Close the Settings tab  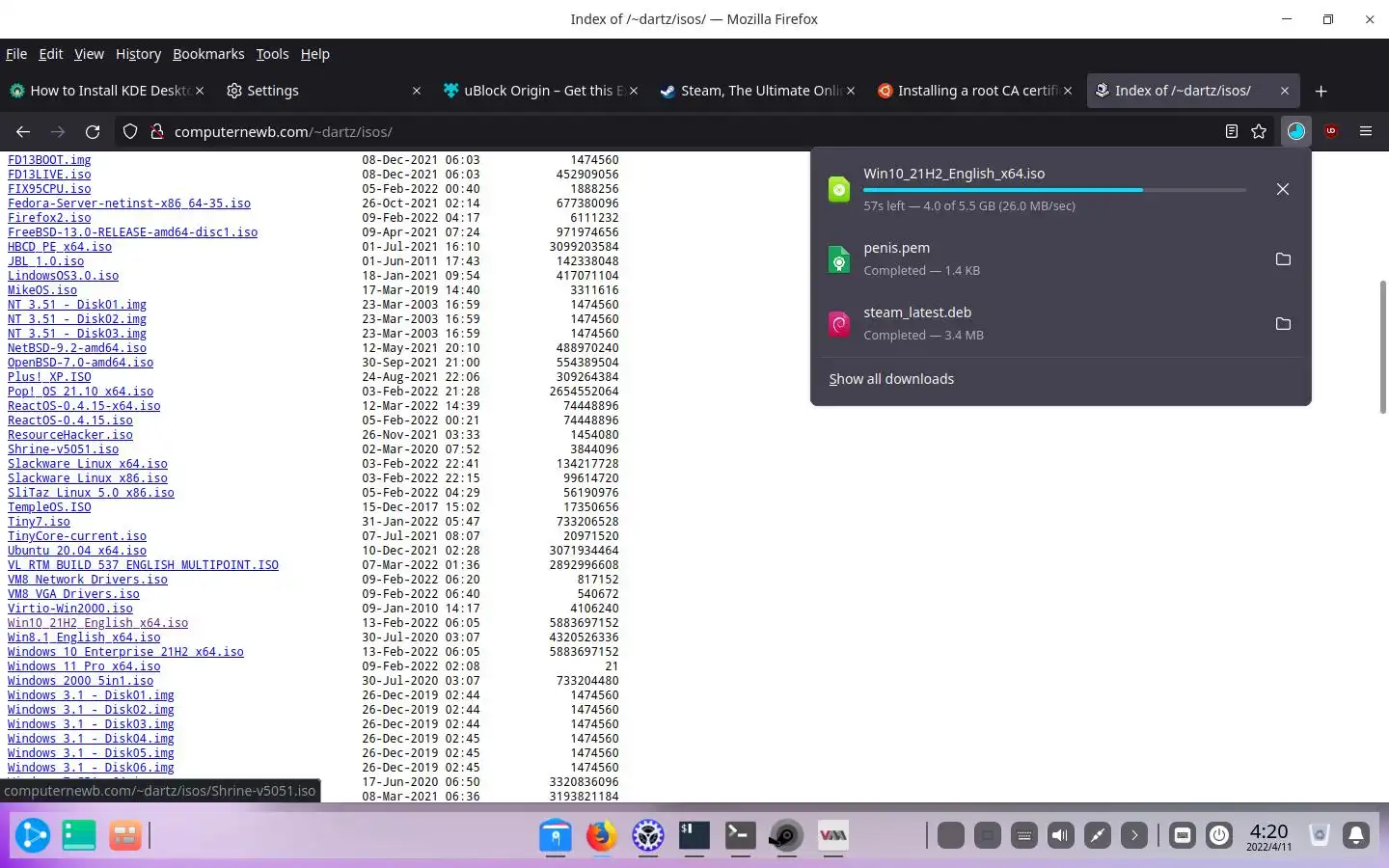(417, 91)
